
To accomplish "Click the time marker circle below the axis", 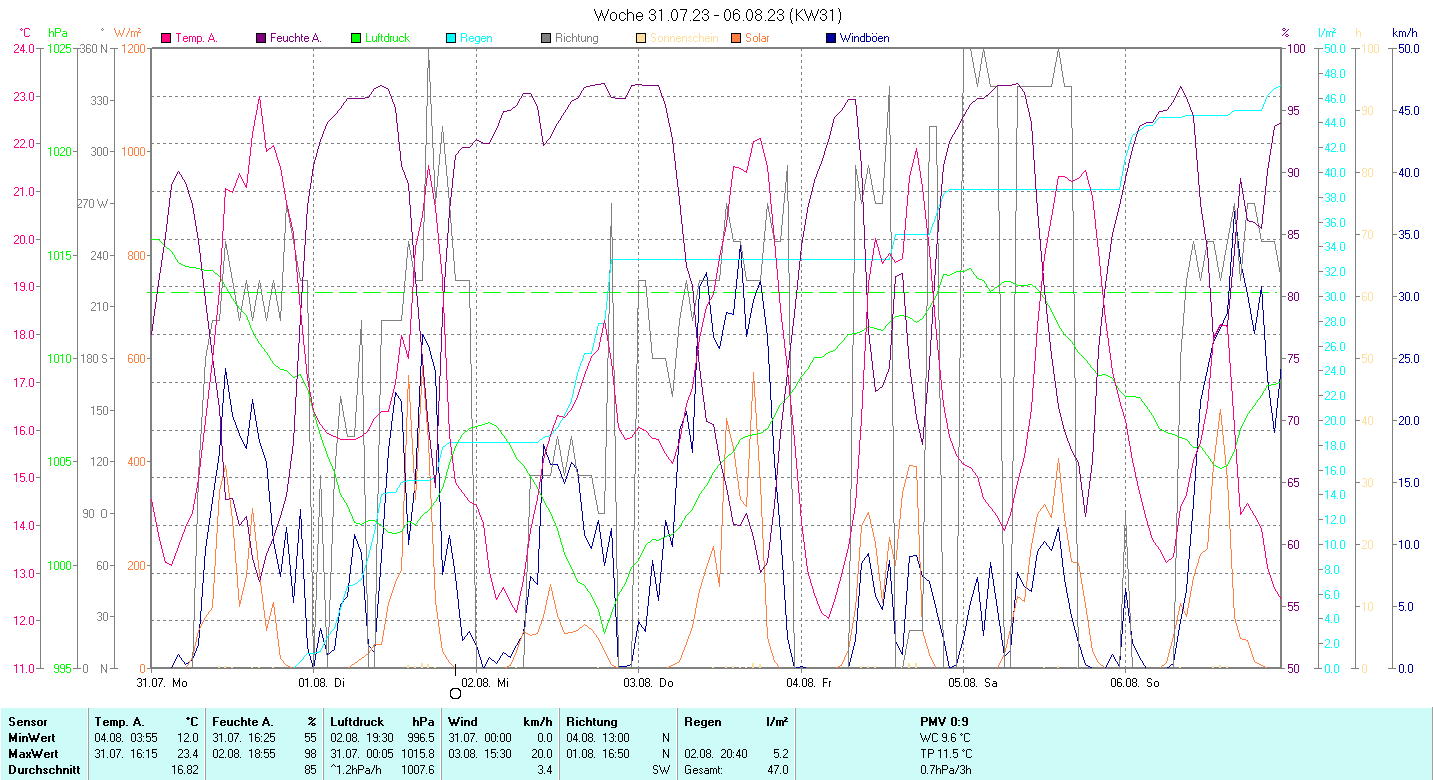I will 455,693.
